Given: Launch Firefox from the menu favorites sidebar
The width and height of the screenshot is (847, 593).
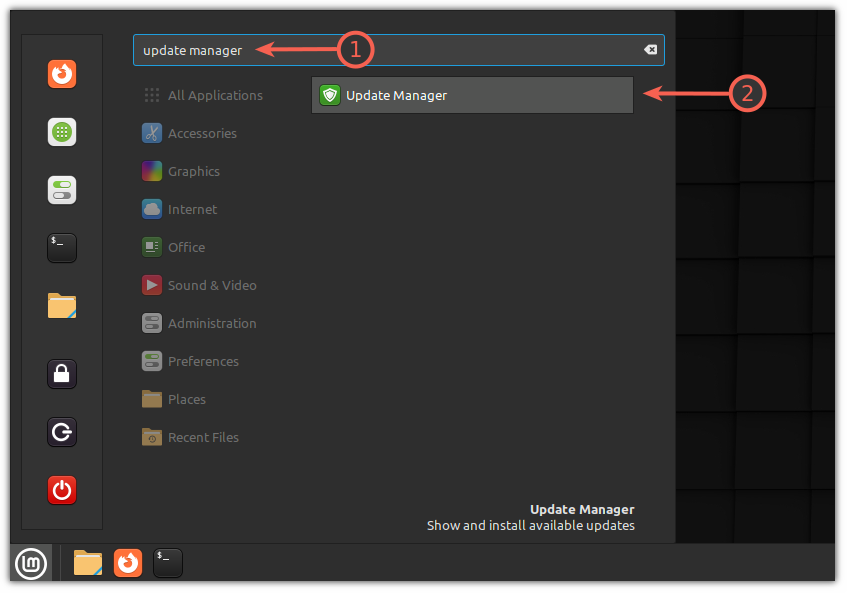Looking at the screenshot, I should [62, 73].
